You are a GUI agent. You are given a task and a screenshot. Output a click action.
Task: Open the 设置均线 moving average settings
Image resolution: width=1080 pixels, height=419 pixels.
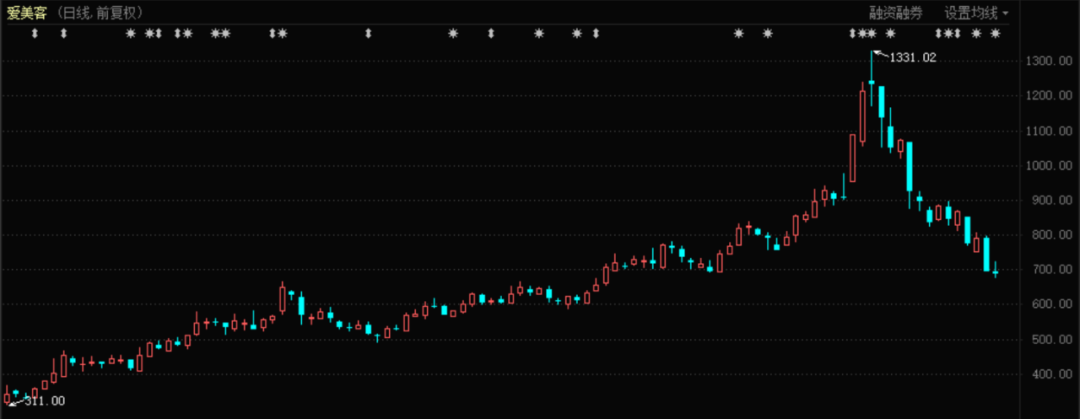970,13
